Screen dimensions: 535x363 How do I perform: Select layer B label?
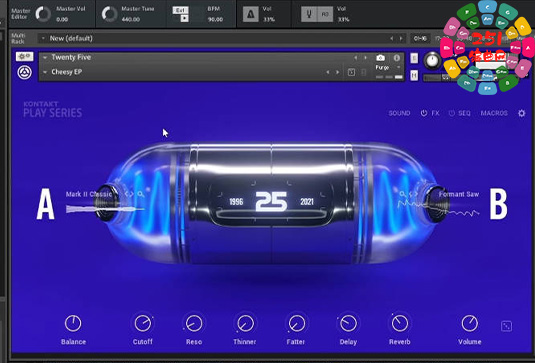(x=498, y=204)
